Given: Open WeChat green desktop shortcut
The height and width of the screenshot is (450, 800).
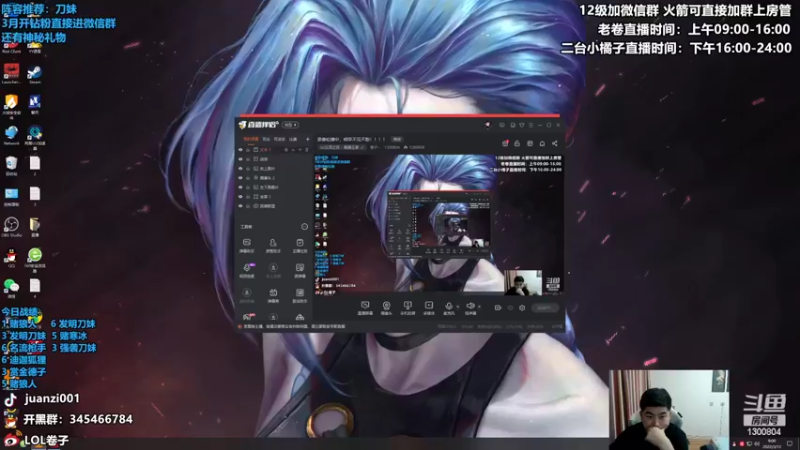Looking at the screenshot, I should point(11,288).
